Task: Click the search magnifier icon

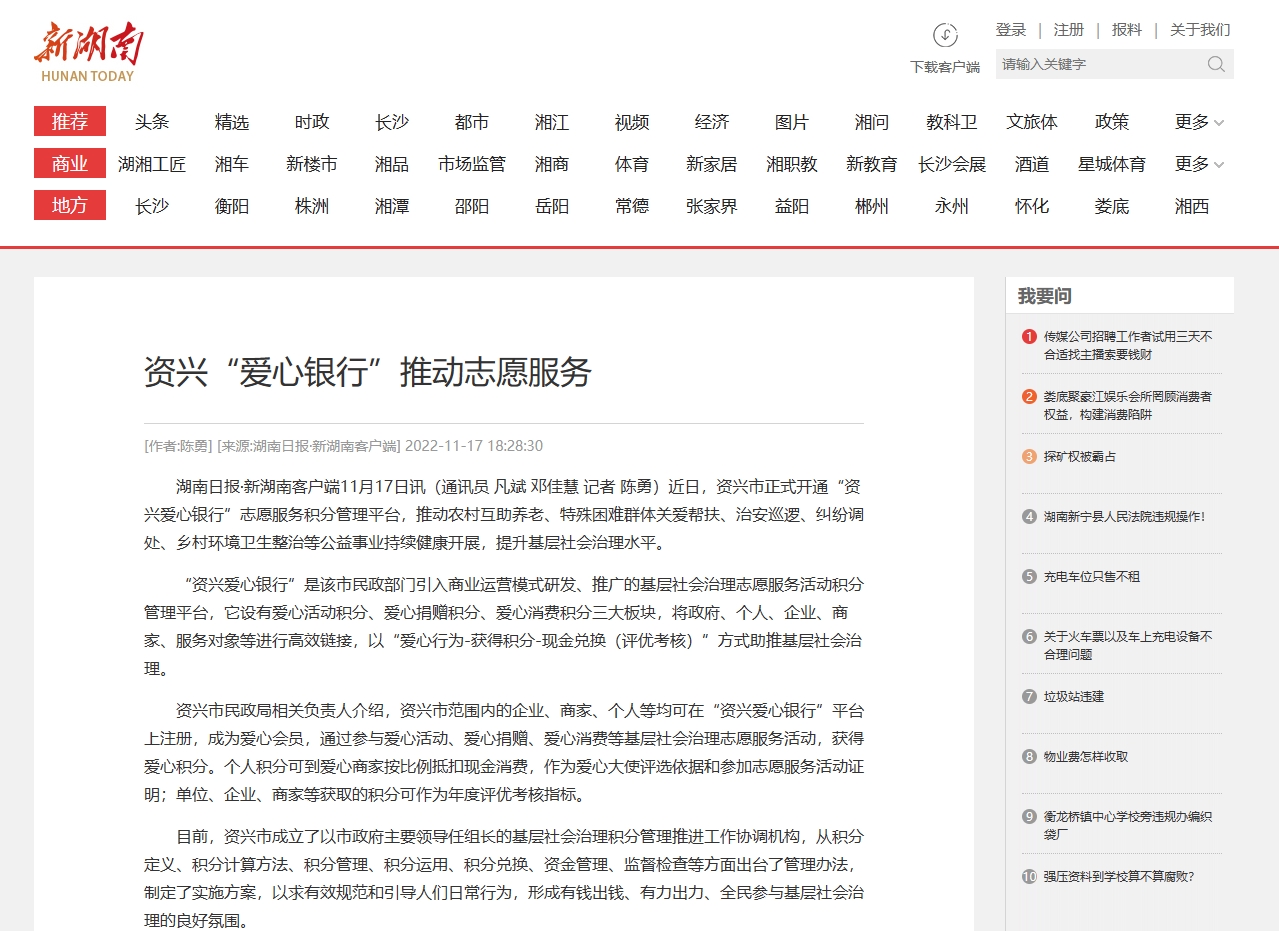Action: pyautogui.click(x=1216, y=64)
